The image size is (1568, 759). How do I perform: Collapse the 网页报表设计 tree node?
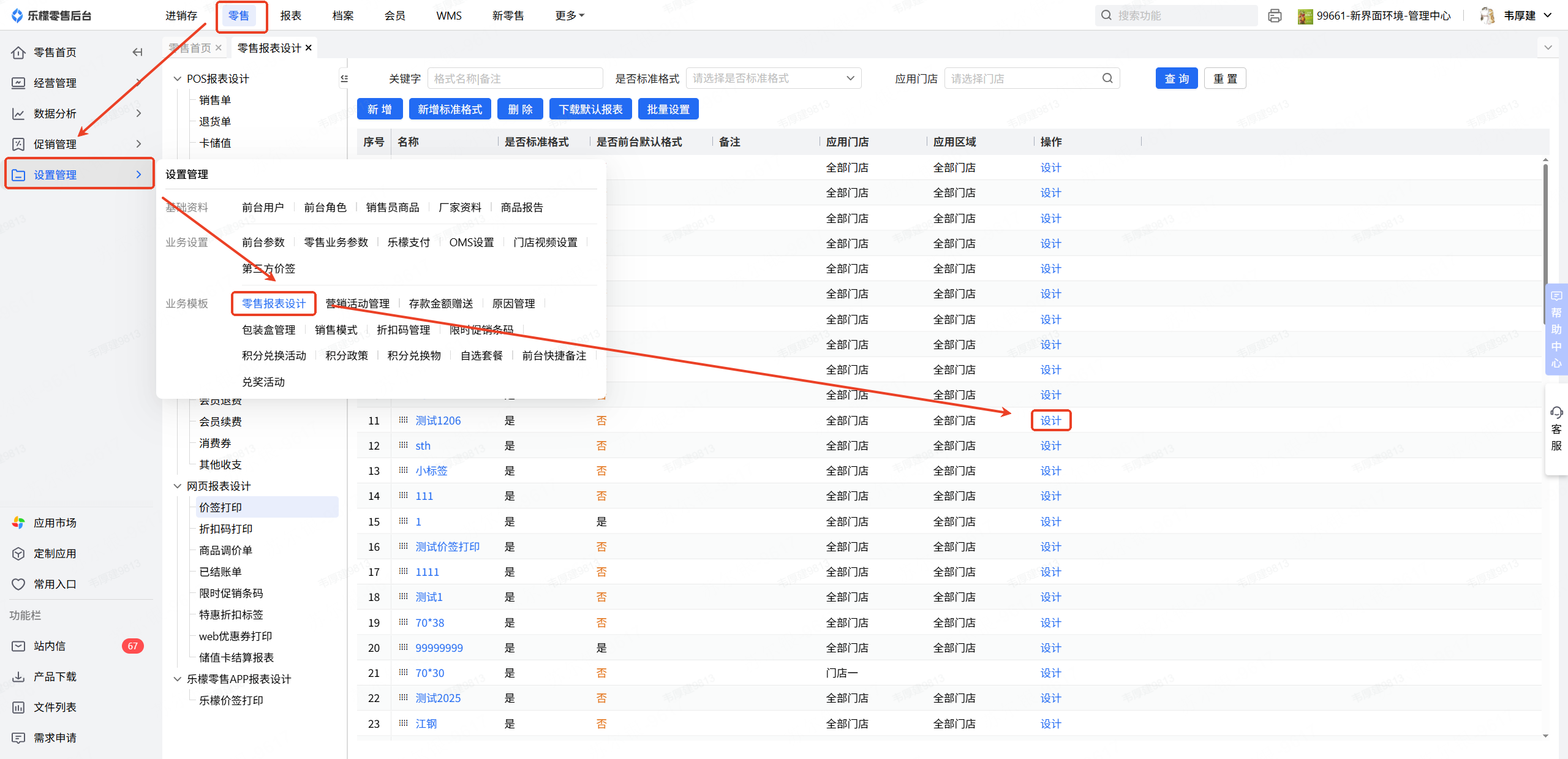tap(178, 486)
